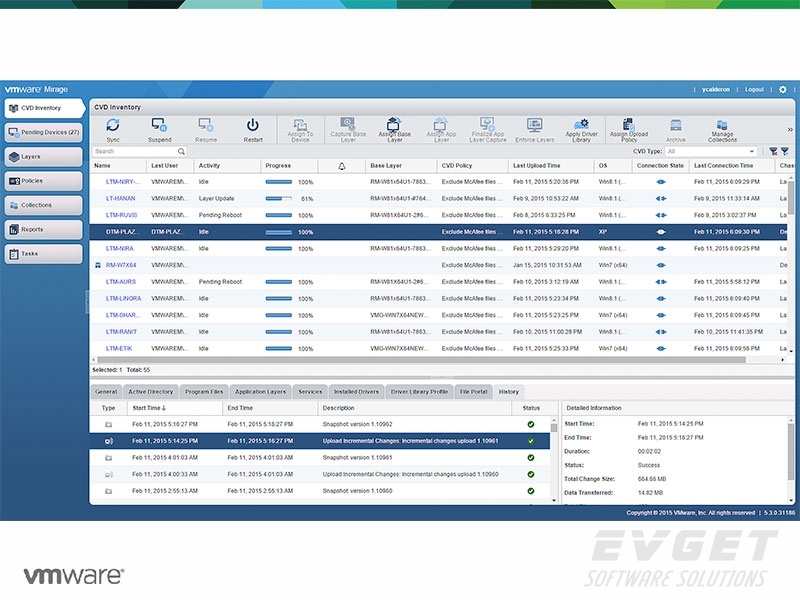800x600 pixels.
Task: Click the clear filter funnel icon
Action: tap(773, 152)
